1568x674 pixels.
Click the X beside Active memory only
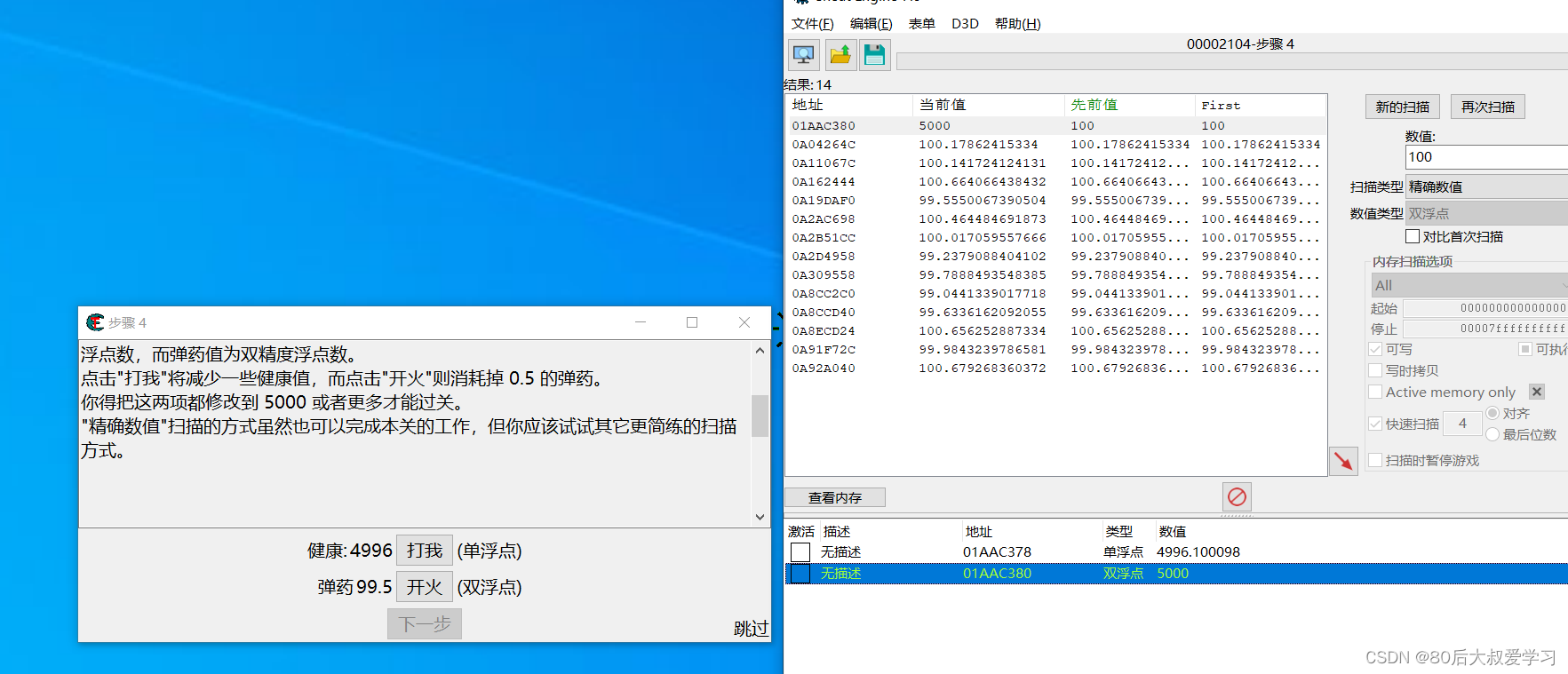(x=1537, y=392)
